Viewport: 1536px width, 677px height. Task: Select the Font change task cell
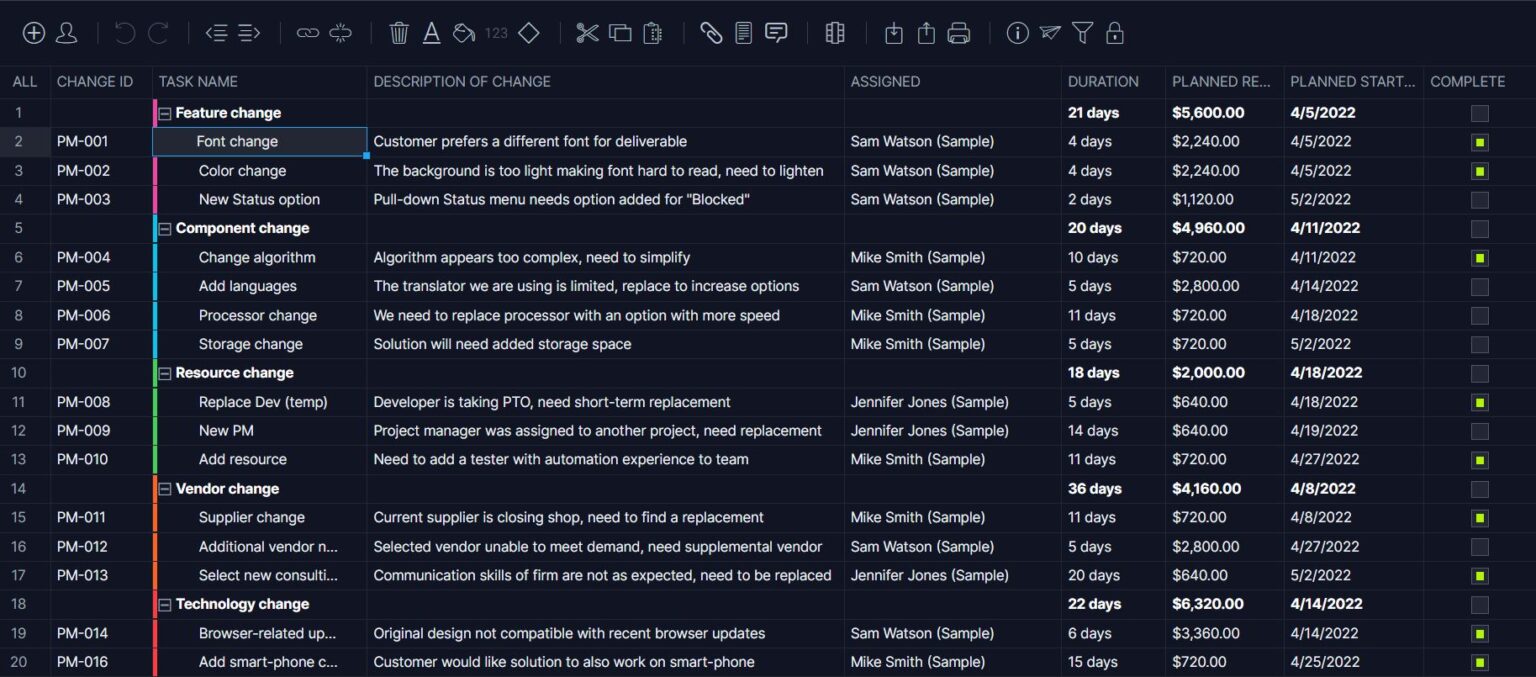click(x=237, y=141)
